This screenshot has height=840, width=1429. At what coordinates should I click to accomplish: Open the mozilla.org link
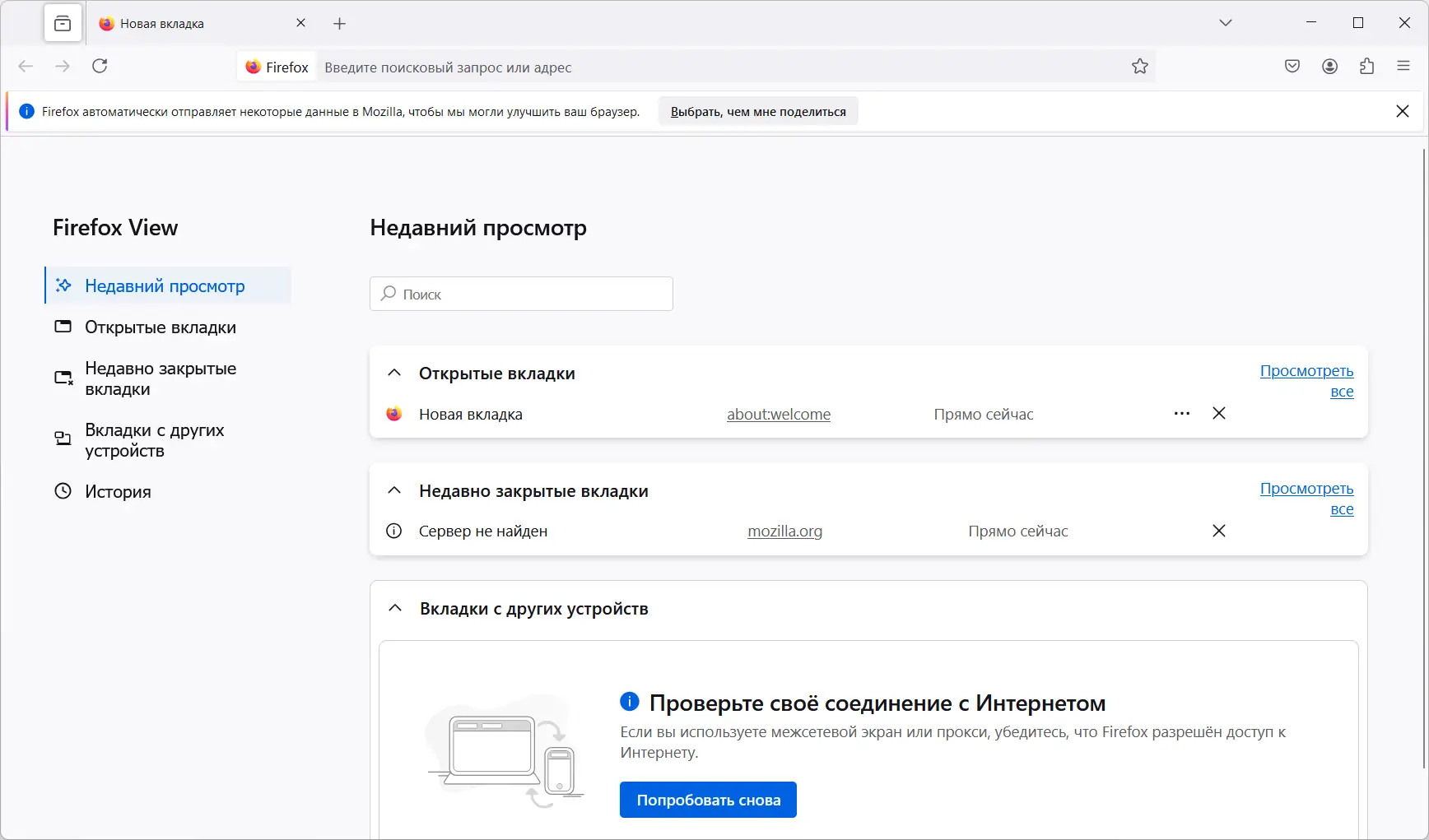click(x=784, y=531)
